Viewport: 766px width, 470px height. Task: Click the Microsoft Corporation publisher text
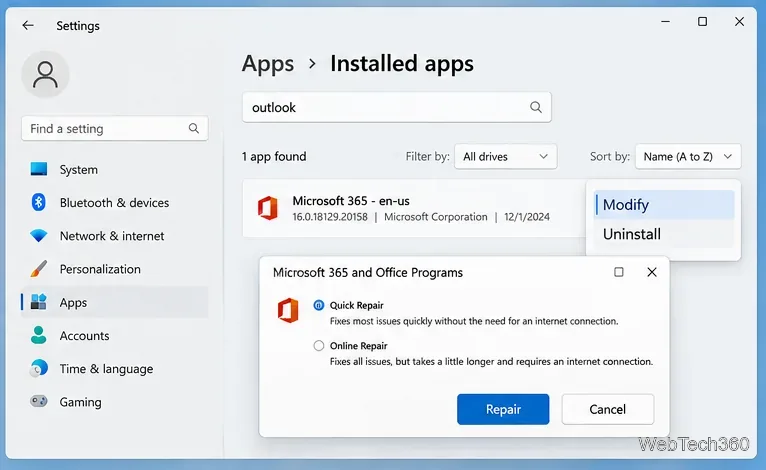tap(435, 217)
